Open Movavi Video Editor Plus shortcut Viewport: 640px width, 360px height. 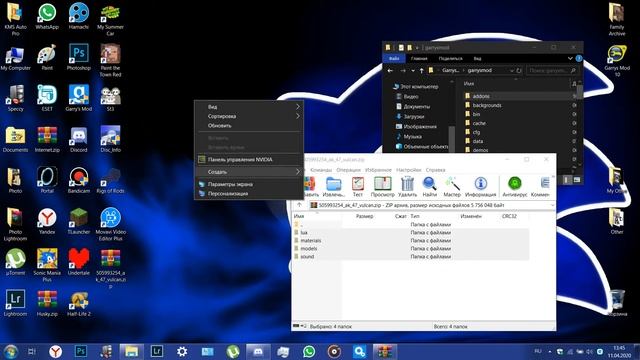(110, 224)
